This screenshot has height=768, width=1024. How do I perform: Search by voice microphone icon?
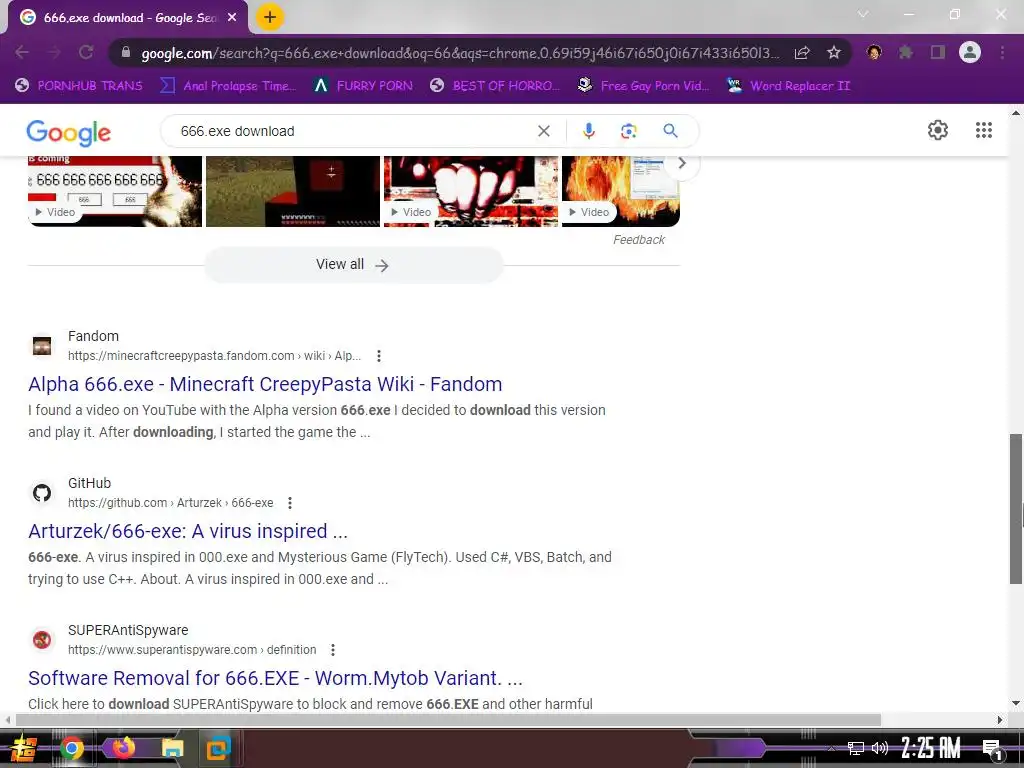(x=588, y=131)
